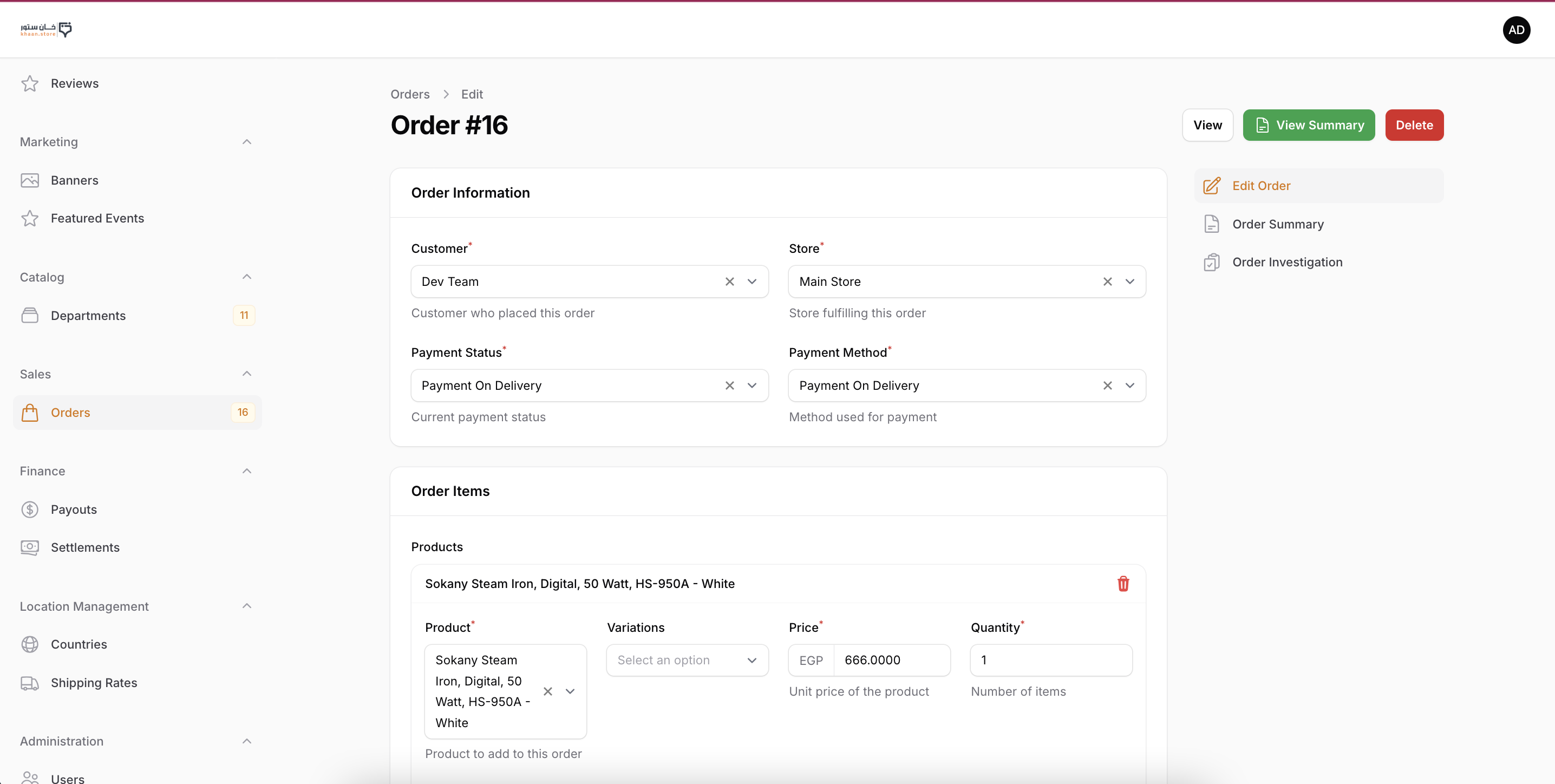Click the Shipping Rates truck icon

[x=30, y=683]
